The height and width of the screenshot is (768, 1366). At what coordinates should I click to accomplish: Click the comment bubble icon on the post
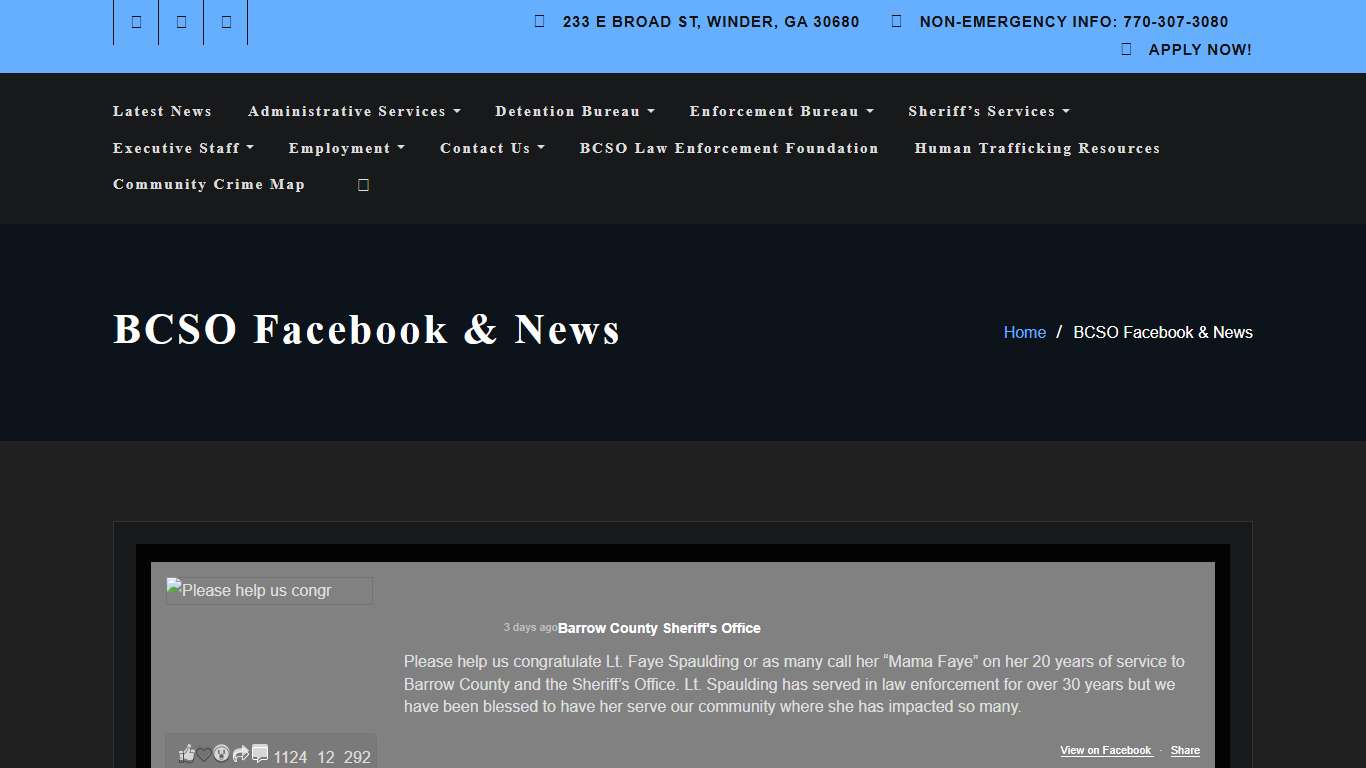click(x=260, y=753)
